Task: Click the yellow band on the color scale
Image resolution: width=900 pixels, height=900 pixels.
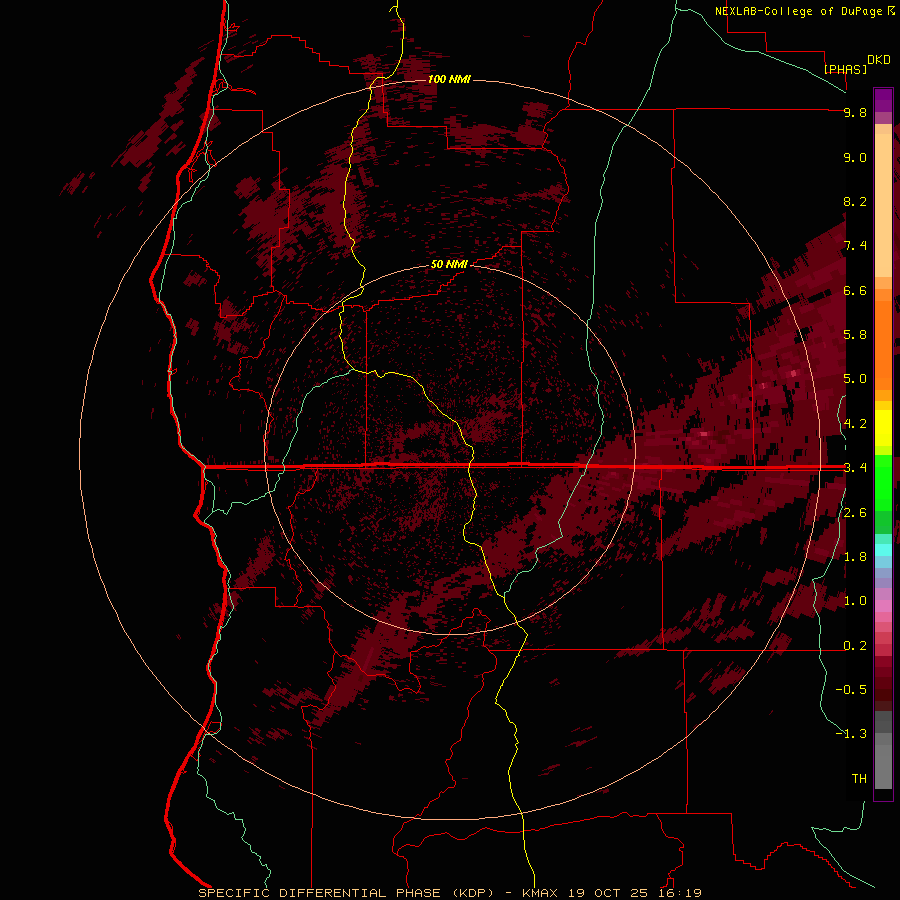Action: pos(883,428)
